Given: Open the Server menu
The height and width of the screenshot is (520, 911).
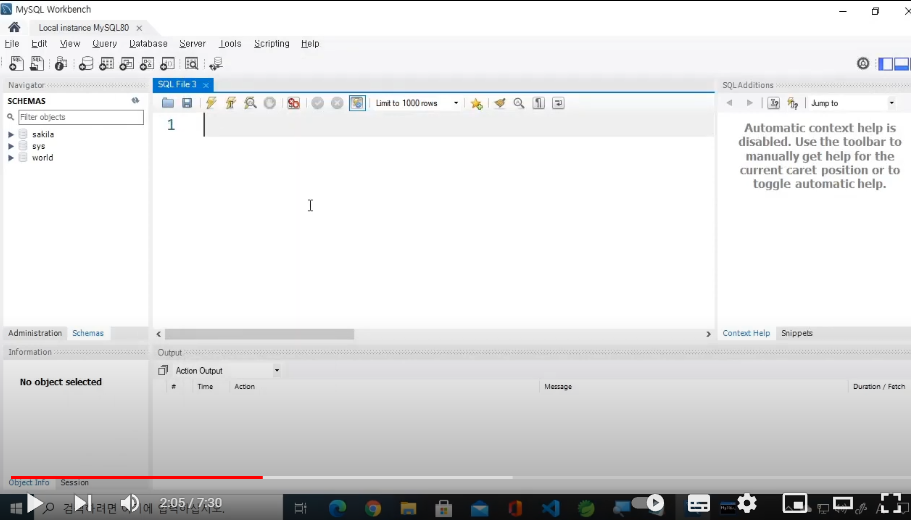Looking at the screenshot, I should (192, 44).
